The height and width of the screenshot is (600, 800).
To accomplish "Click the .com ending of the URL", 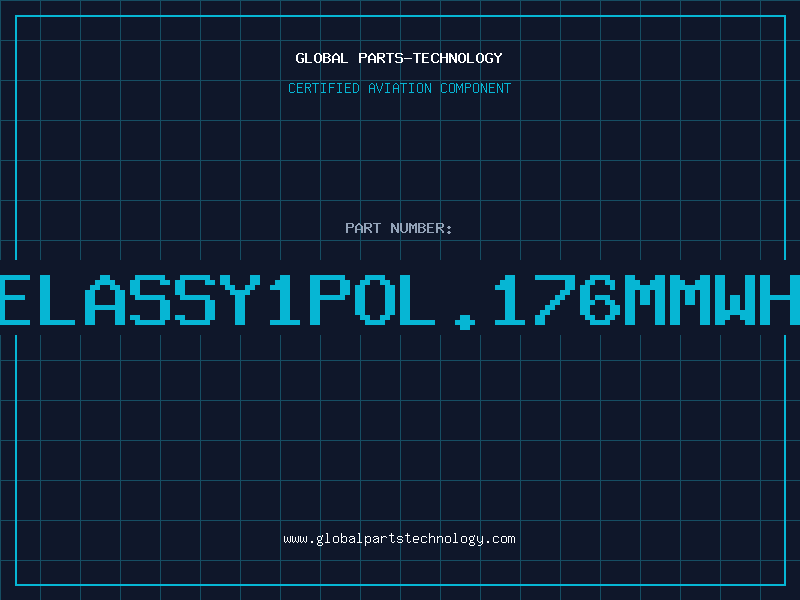I will point(499,539).
